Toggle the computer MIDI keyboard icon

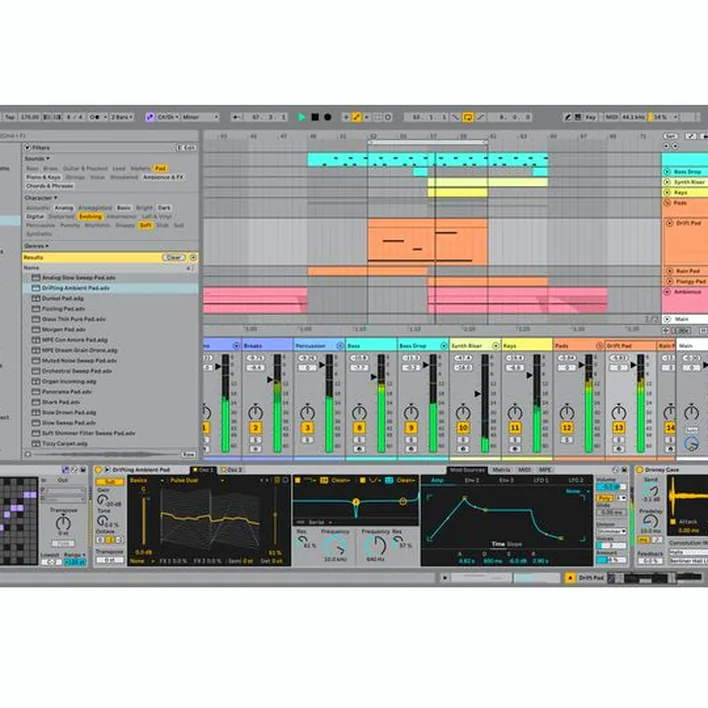(x=578, y=117)
